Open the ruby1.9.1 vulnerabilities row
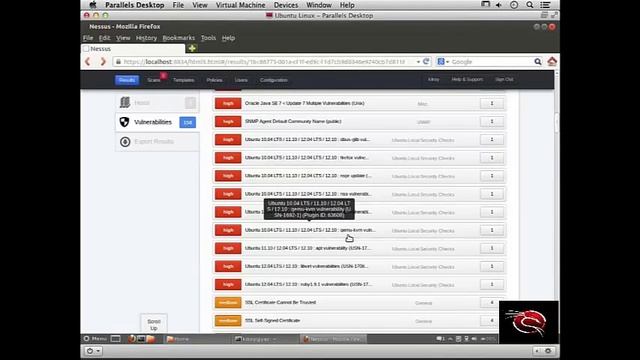 pos(359,284)
